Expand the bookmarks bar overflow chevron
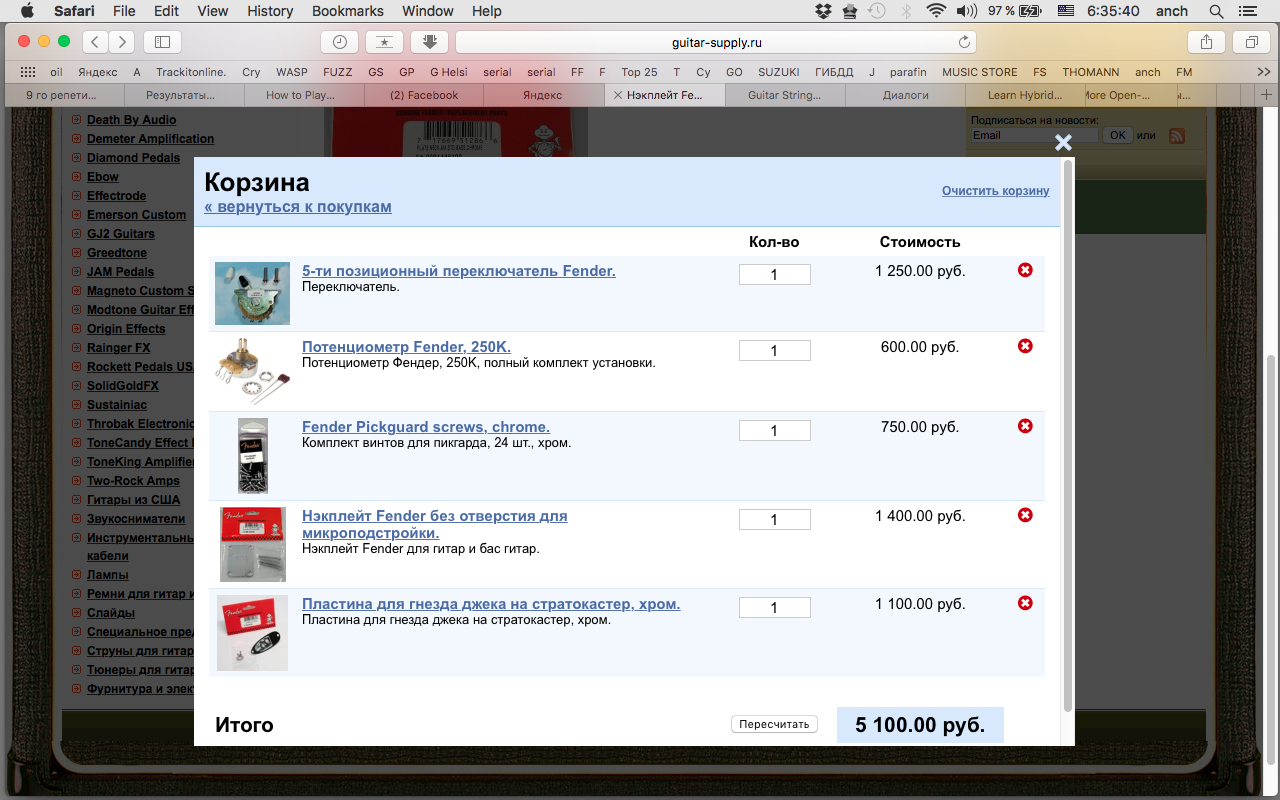 click(1262, 71)
